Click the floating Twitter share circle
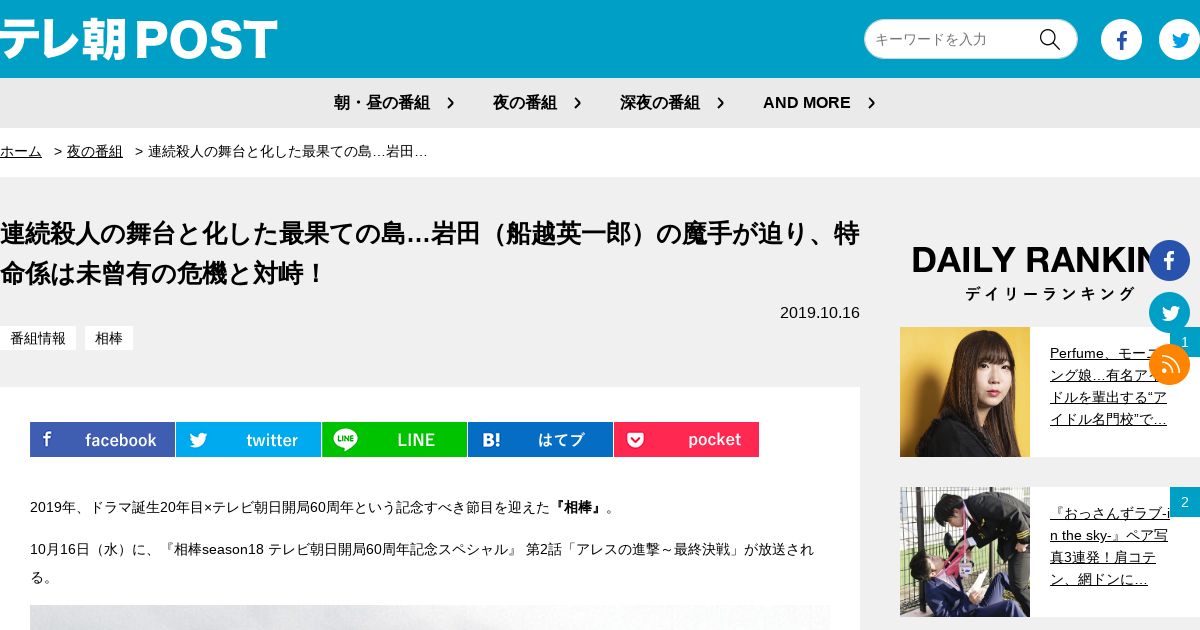1200x630 pixels. click(x=1169, y=312)
